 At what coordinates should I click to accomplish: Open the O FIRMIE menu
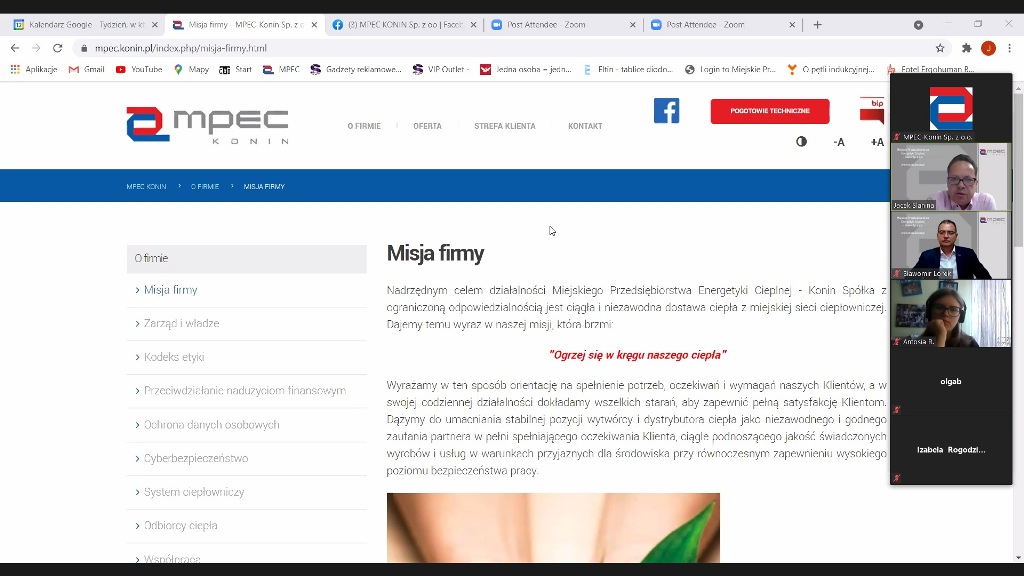tap(364, 126)
